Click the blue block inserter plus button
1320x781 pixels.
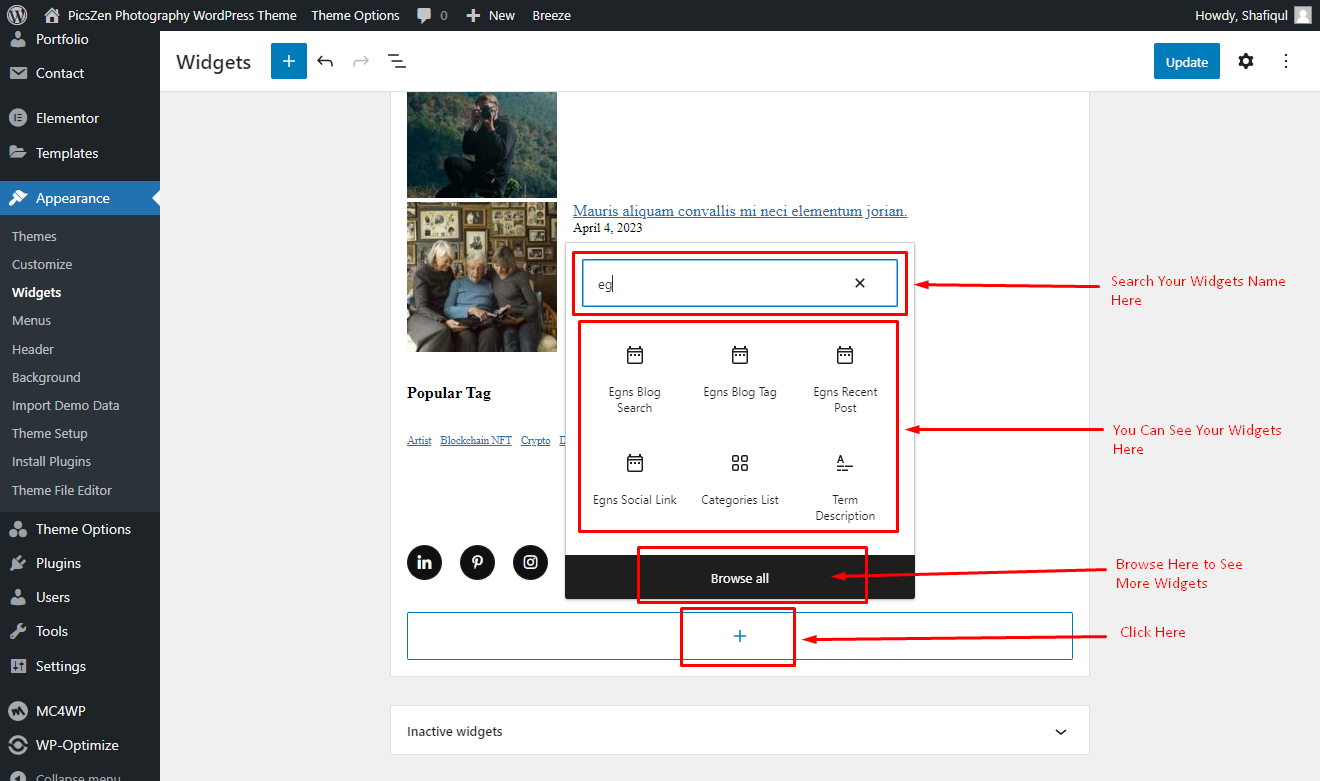point(289,61)
